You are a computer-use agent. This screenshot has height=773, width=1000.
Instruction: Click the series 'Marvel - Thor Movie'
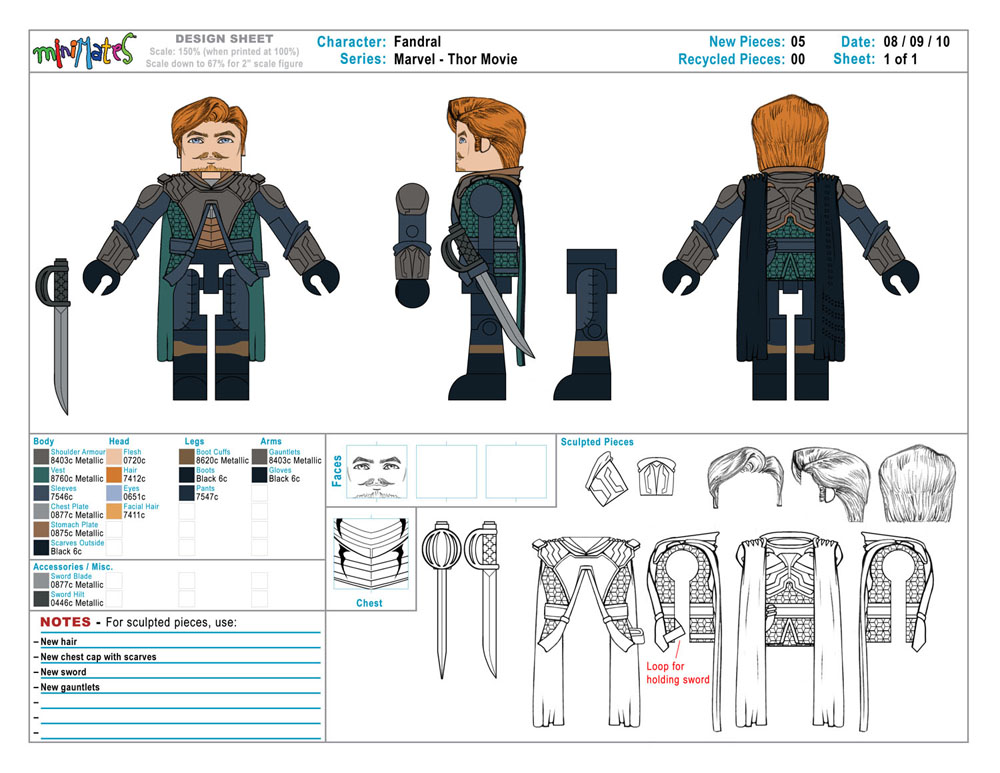455,59
